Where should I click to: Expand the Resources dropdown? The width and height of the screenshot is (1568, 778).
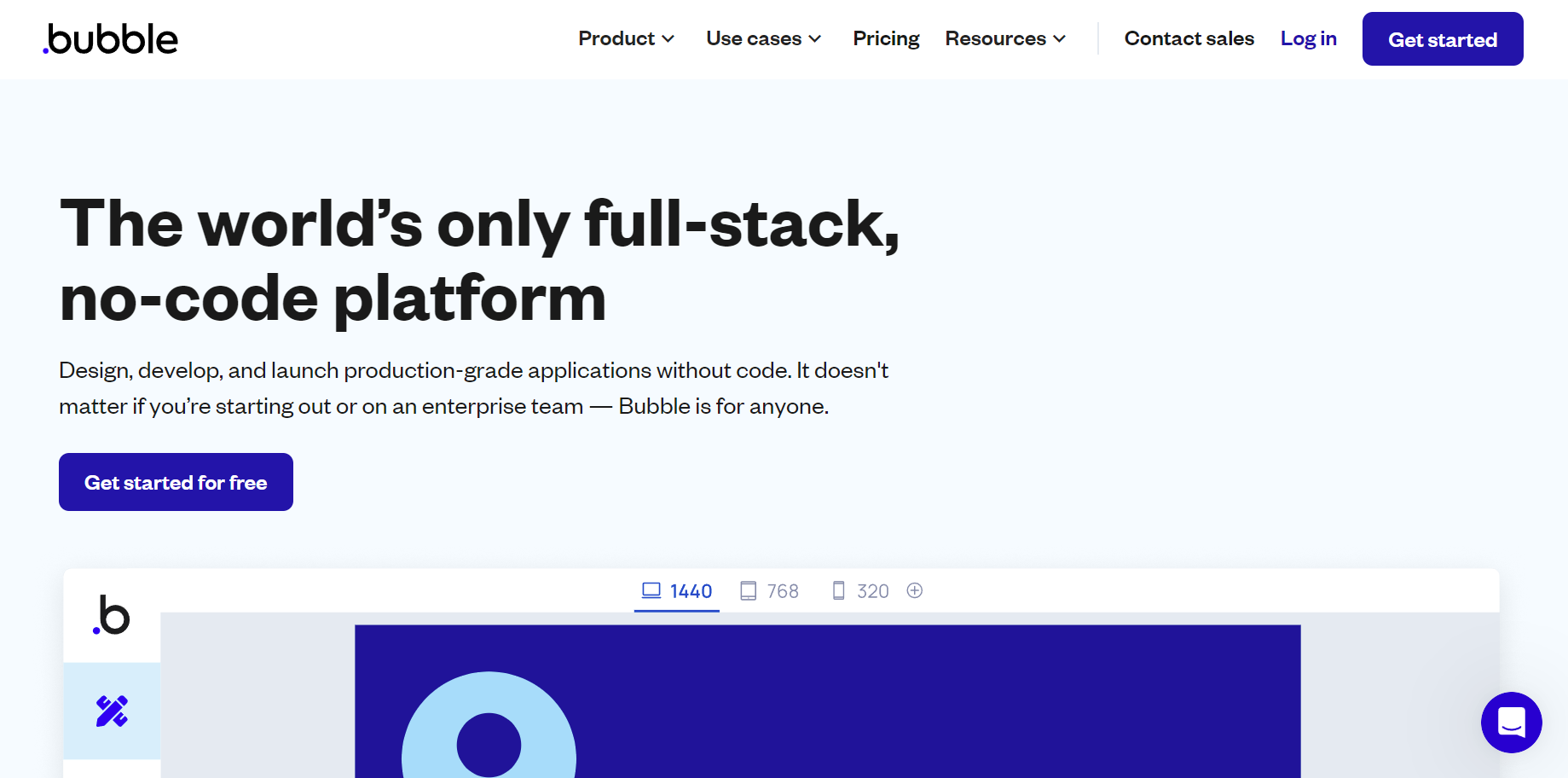1004,38
